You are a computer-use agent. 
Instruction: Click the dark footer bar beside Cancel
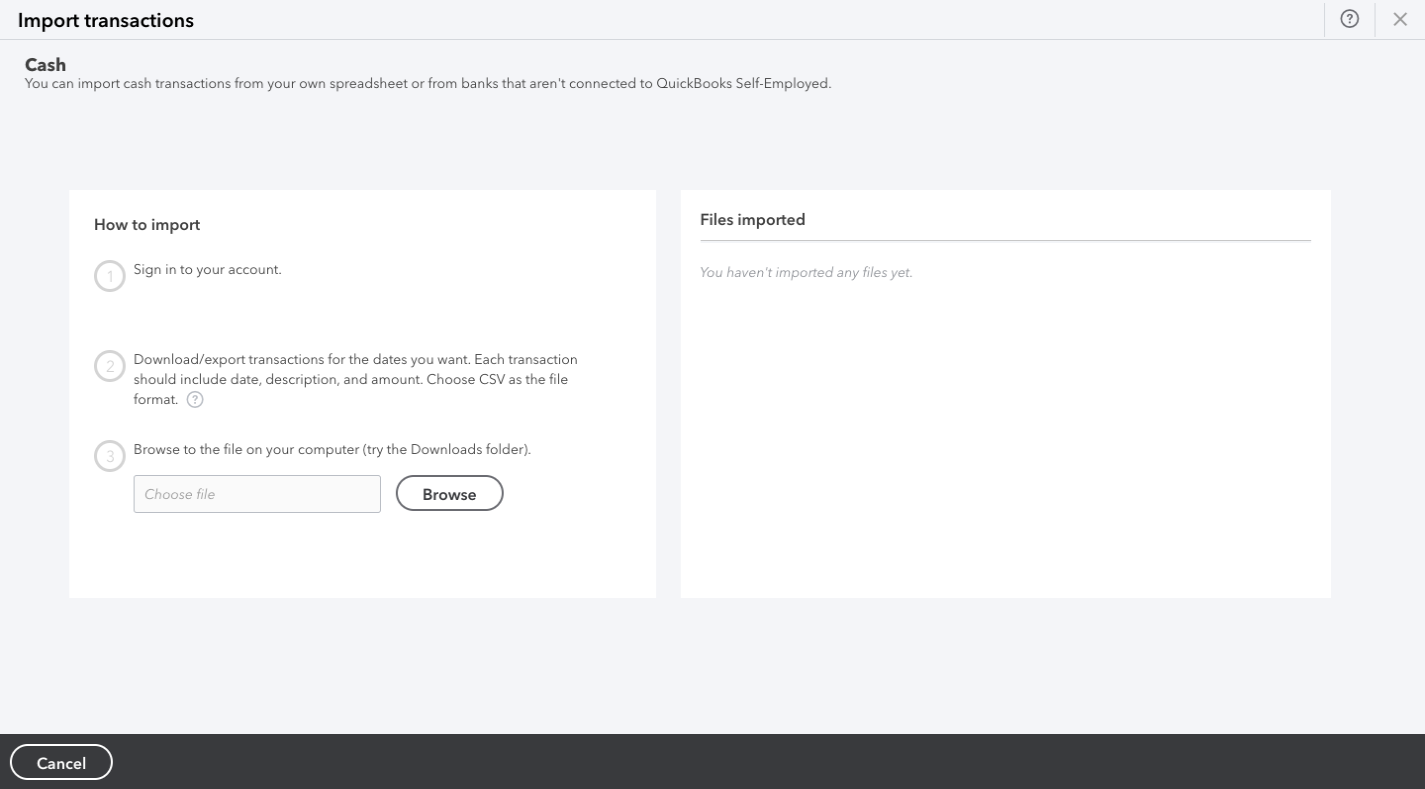[x=770, y=762]
